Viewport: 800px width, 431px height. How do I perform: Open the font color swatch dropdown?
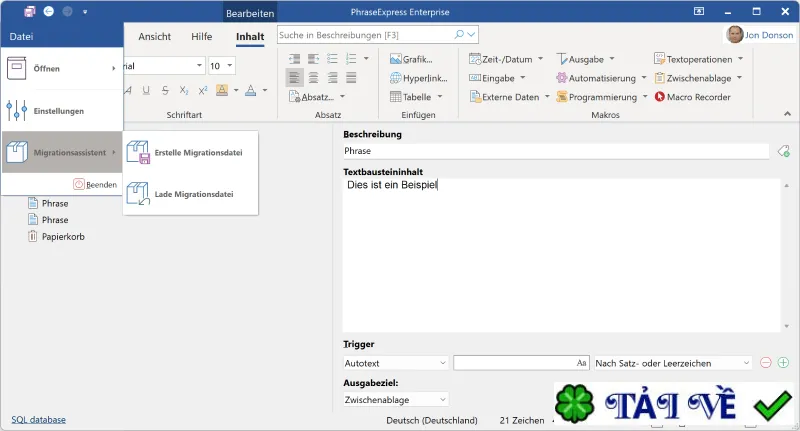265,90
